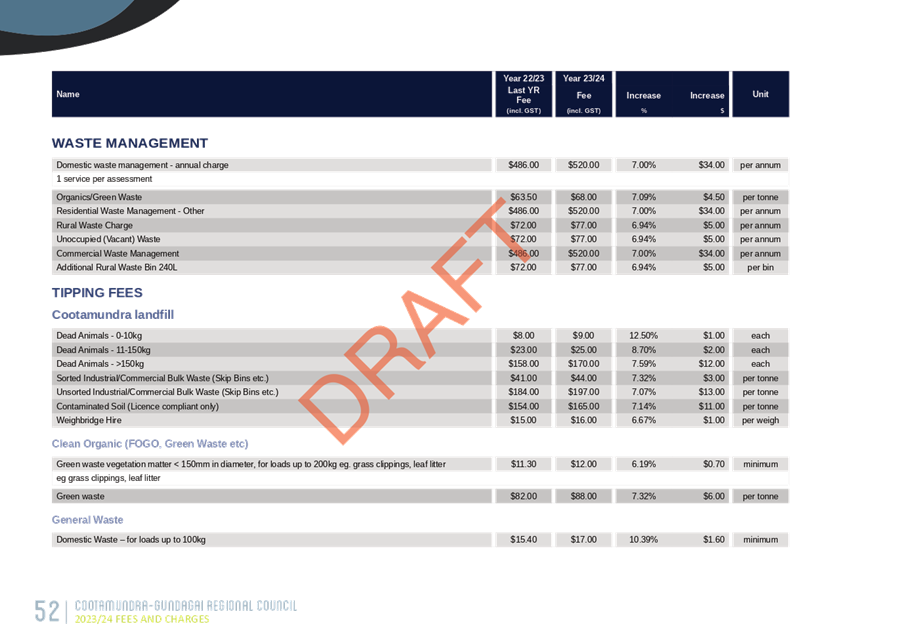This screenshot has height=626, width=907.
Task: Click 'Residential Waste Management - Other' row name
Action: coord(130,211)
